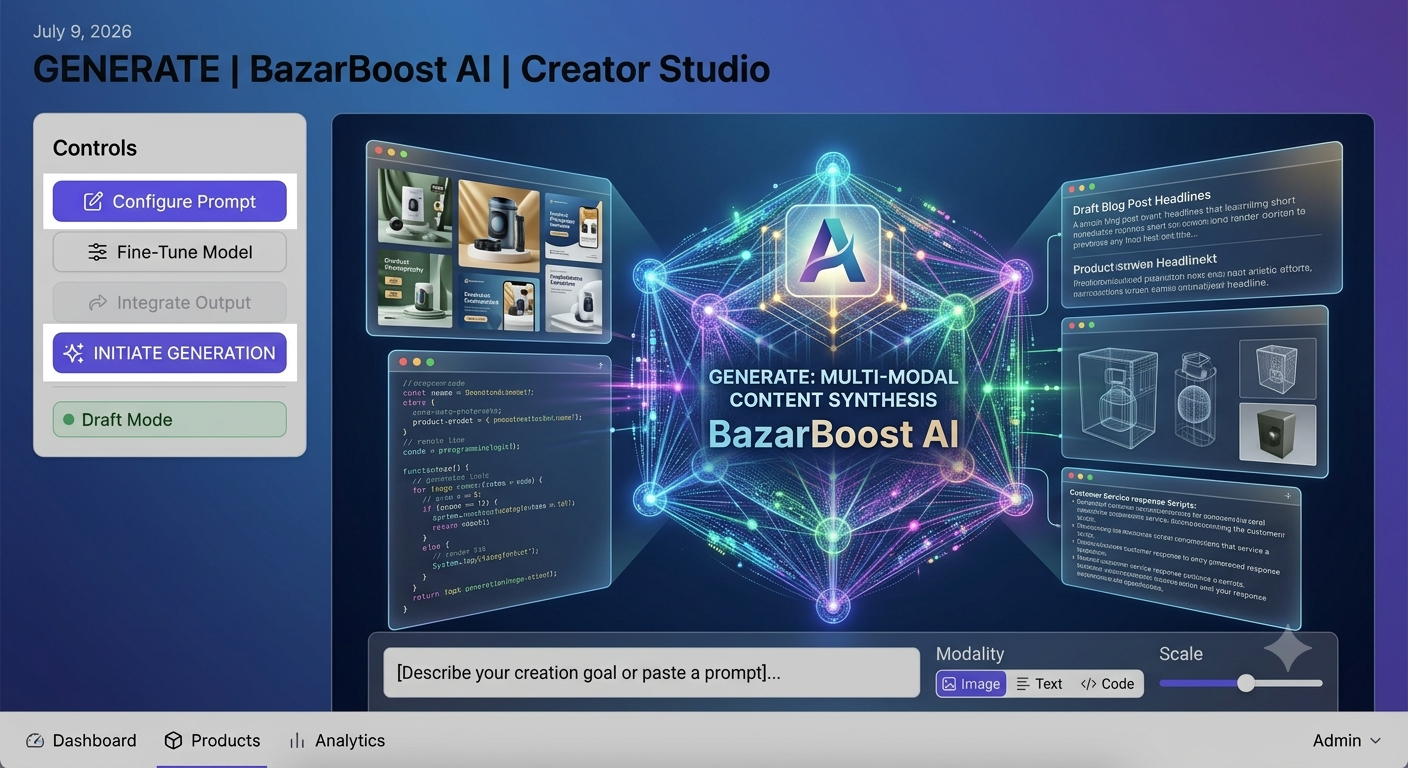Viewport: 1408px width, 768px height.
Task: Click the July 9, 2026 date text
Action: pos(82,31)
